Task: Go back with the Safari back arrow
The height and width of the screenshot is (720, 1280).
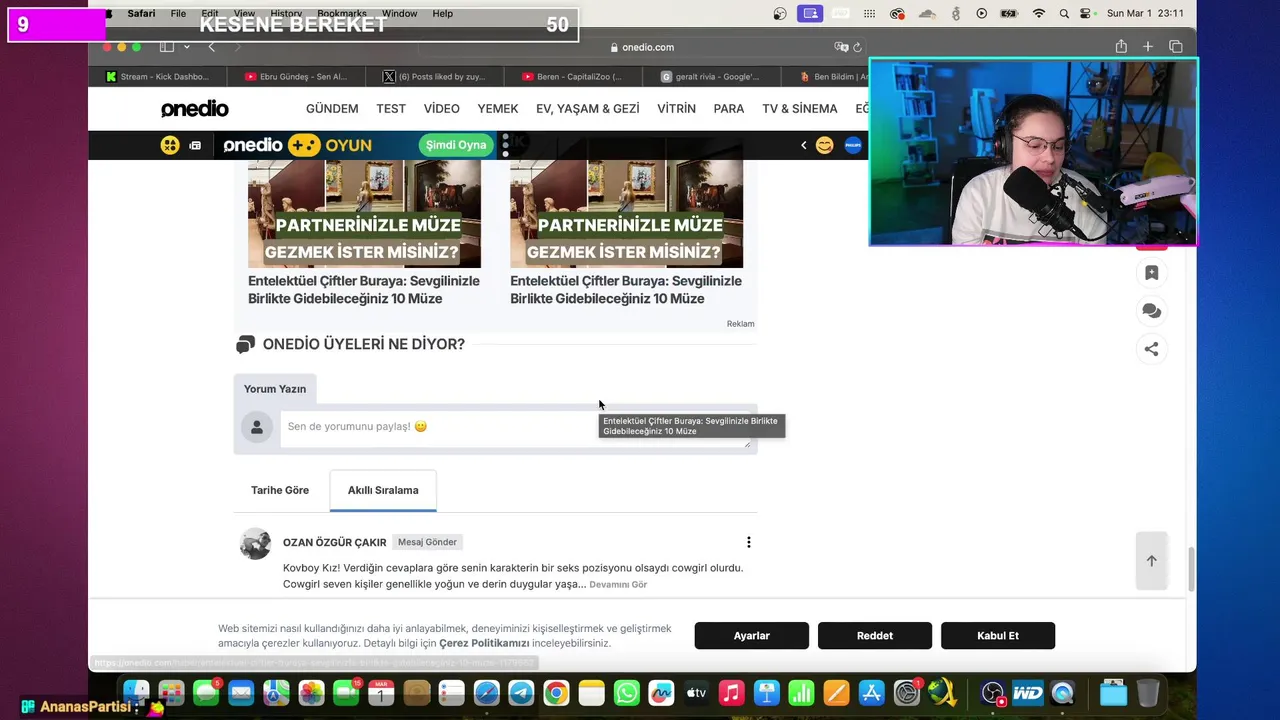Action: 211,47
